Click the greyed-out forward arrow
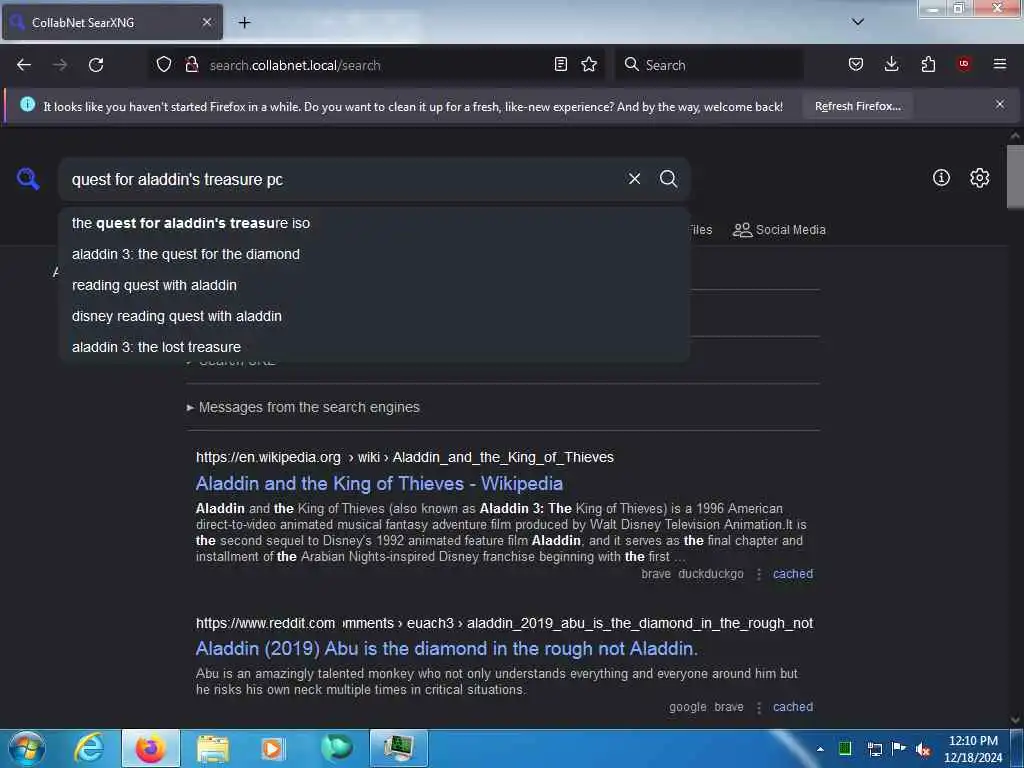This screenshot has height=768, width=1024. 60,65
